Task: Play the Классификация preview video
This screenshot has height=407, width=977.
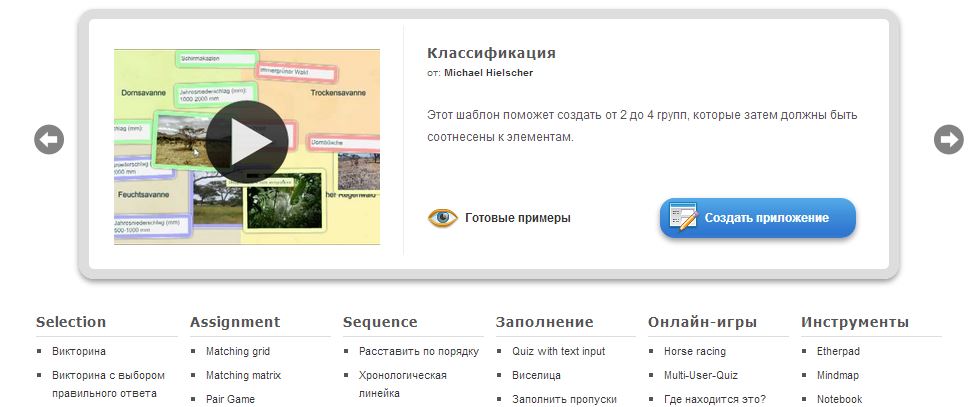Action: point(247,142)
